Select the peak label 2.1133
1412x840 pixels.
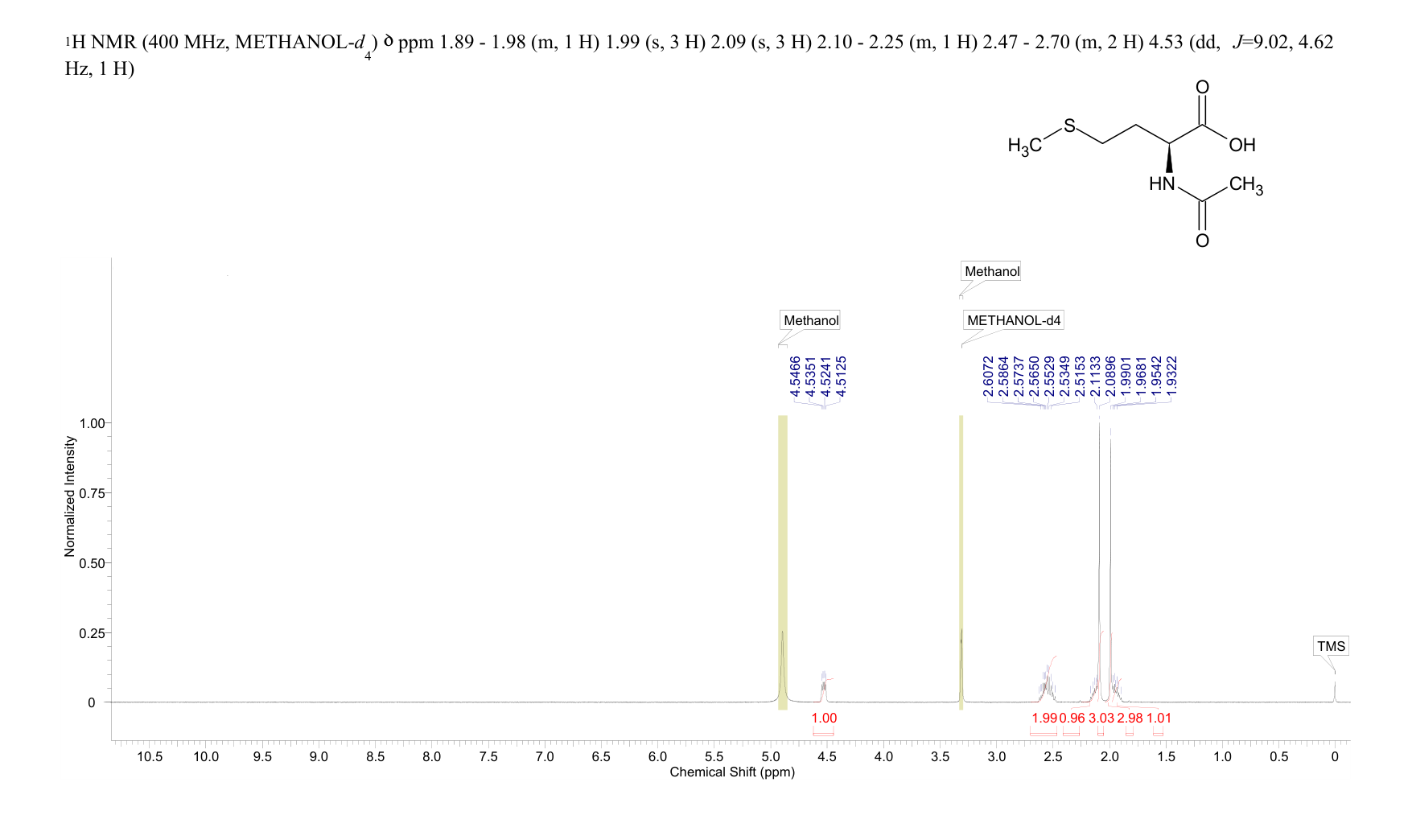pyautogui.click(x=1096, y=377)
